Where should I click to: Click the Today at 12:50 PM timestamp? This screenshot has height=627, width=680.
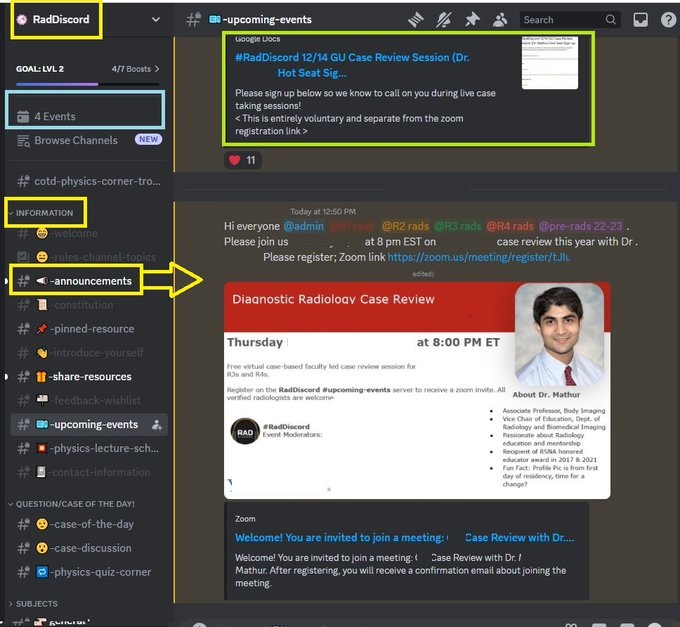pyautogui.click(x=323, y=212)
